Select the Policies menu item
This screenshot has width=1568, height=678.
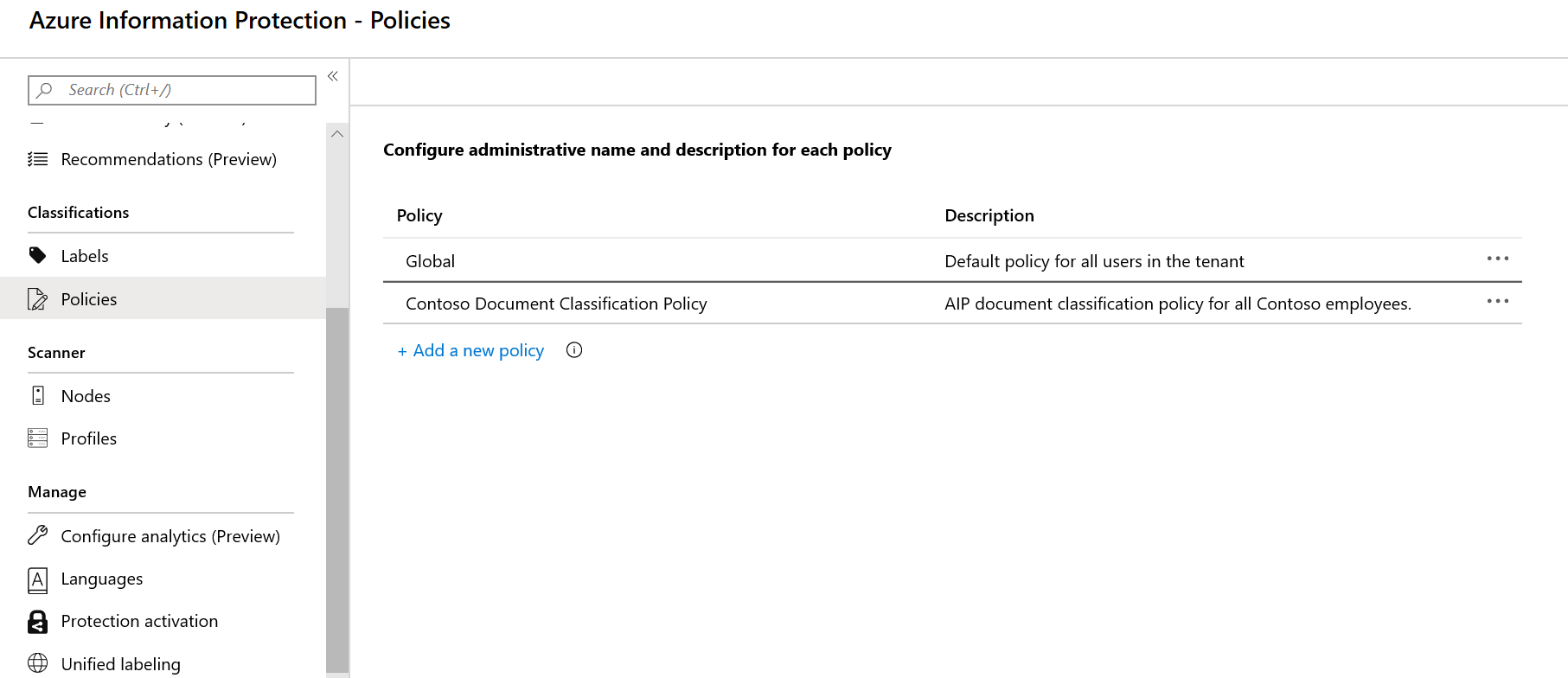[163, 298]
